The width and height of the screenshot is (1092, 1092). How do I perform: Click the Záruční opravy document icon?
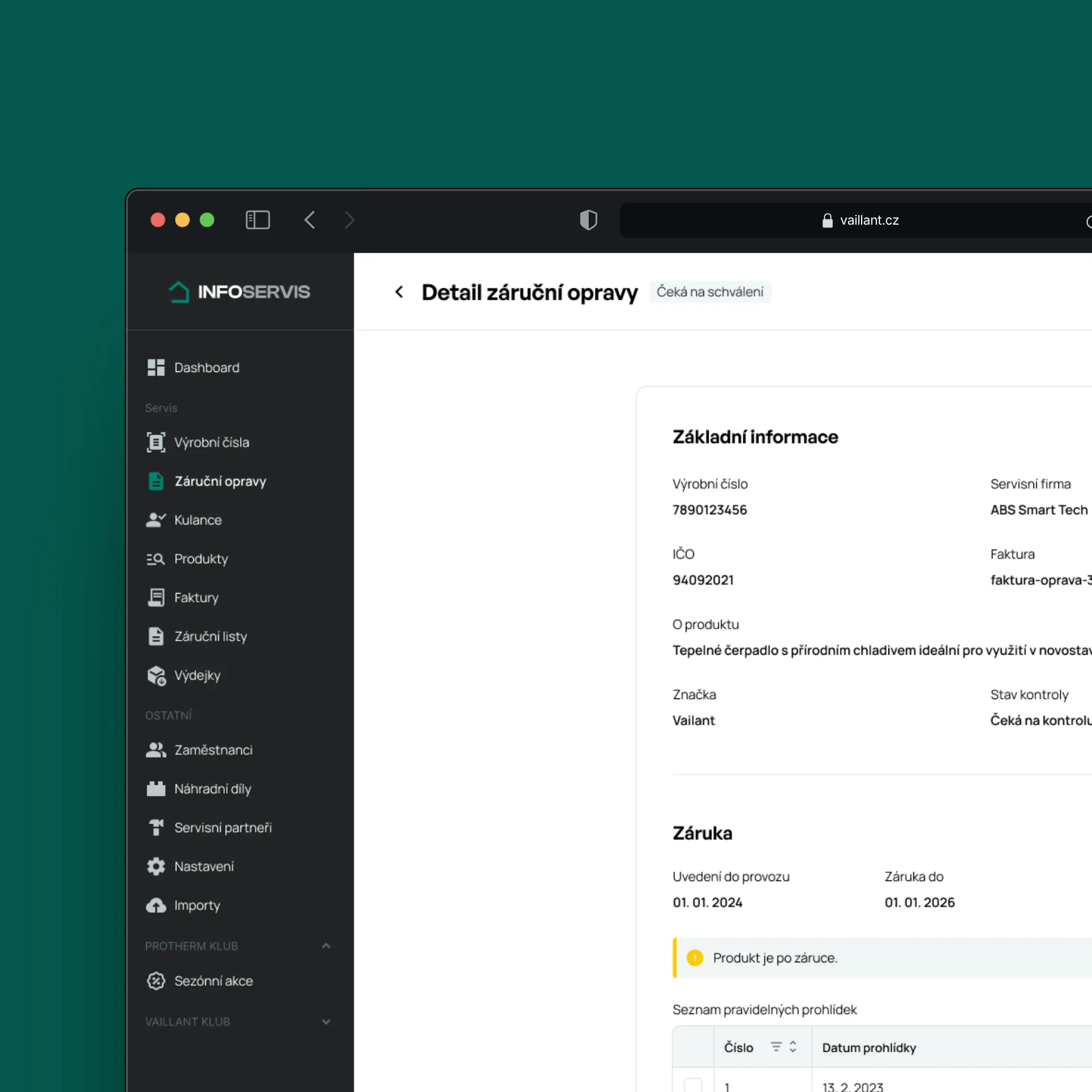tap(156, 481)
